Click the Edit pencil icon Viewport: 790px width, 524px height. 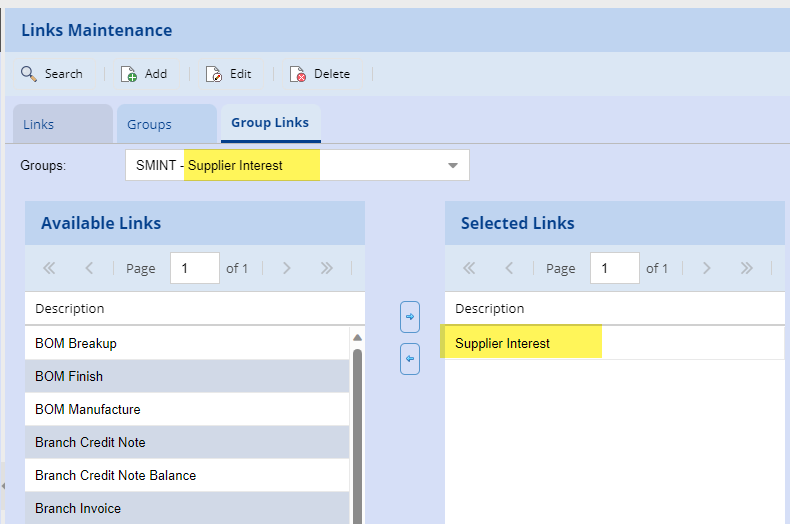214,74
